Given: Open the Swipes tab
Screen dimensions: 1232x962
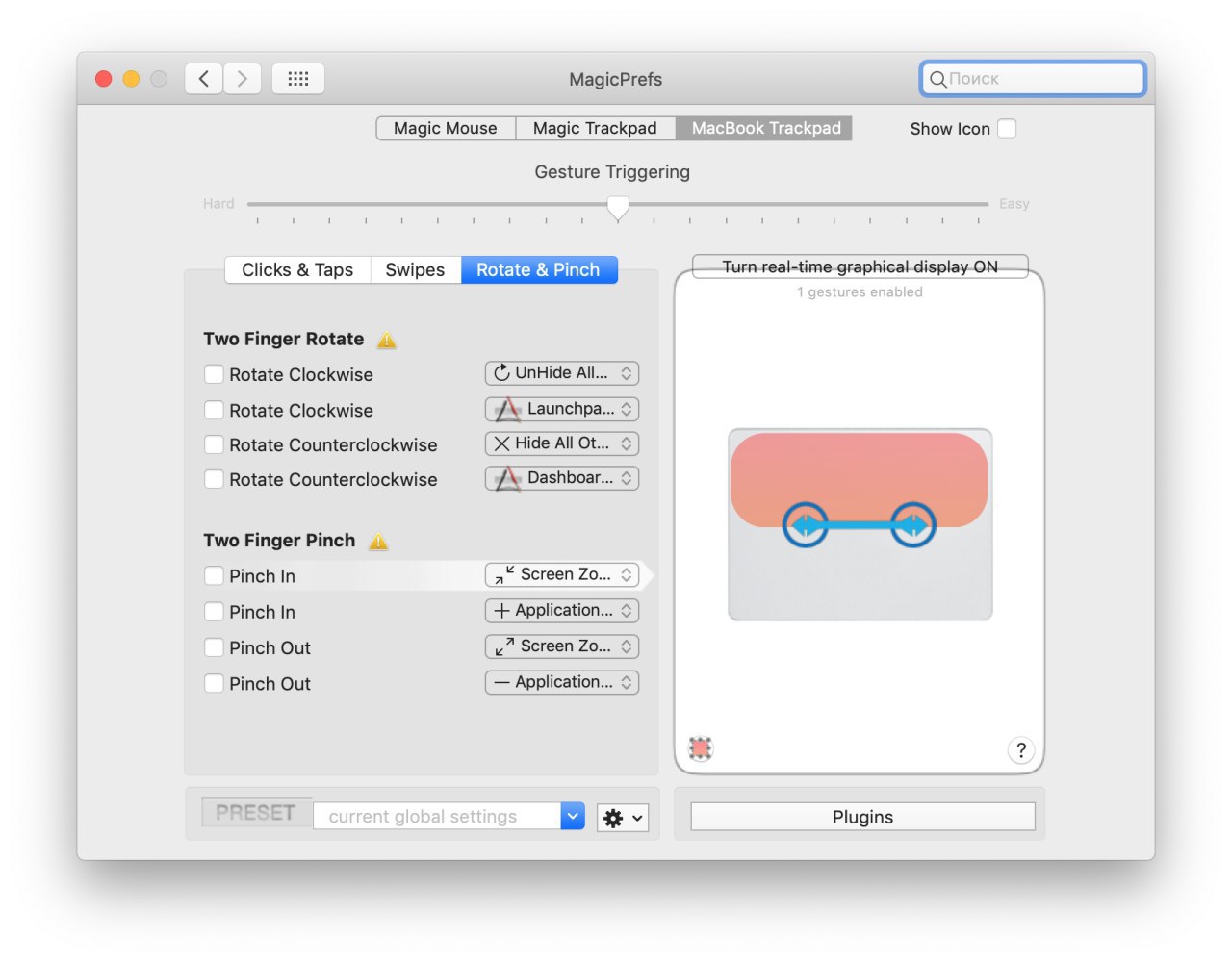Looking at the screenshot, I should click(x=415, y=270).
